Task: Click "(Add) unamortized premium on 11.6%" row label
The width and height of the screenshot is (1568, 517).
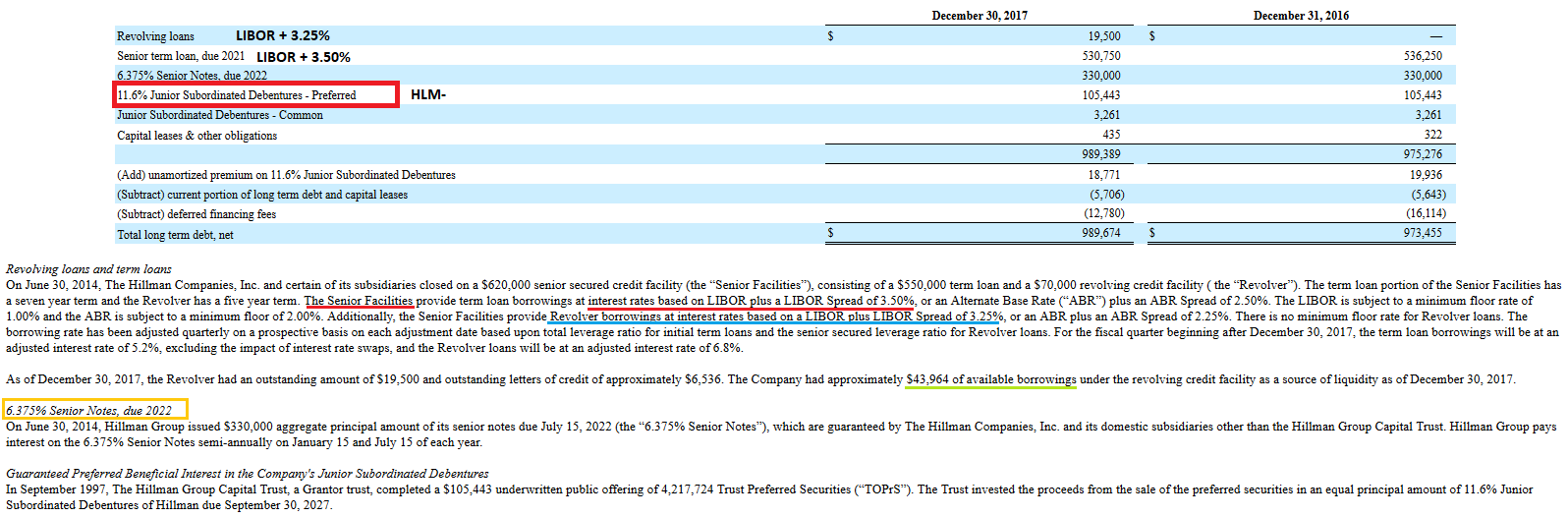Action: click(x=286, y=175)
